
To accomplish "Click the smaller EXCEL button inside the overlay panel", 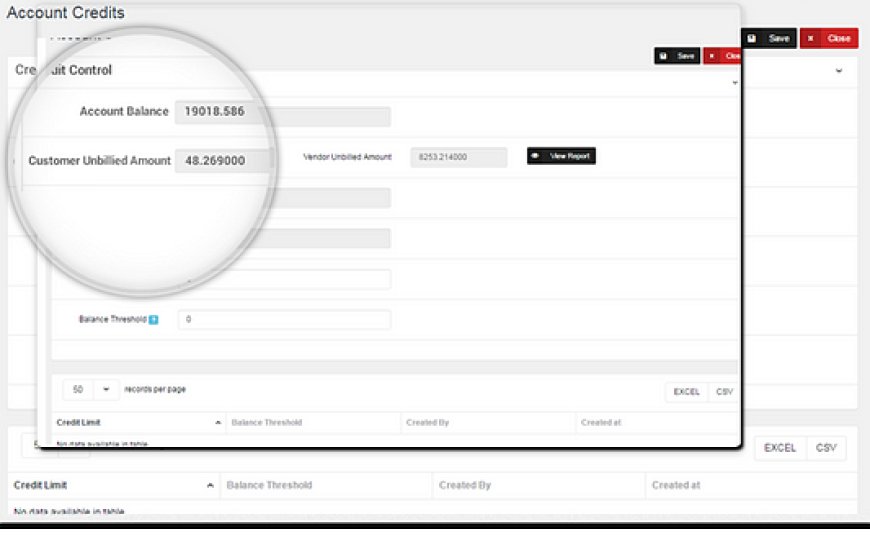I will (x=686, y=392).
